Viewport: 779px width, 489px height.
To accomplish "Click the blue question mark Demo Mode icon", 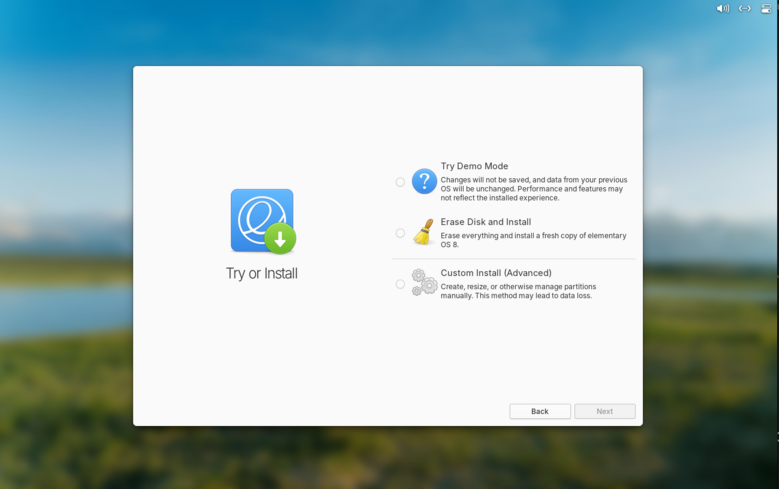I will pyautogui.click(x=424, y=181).
